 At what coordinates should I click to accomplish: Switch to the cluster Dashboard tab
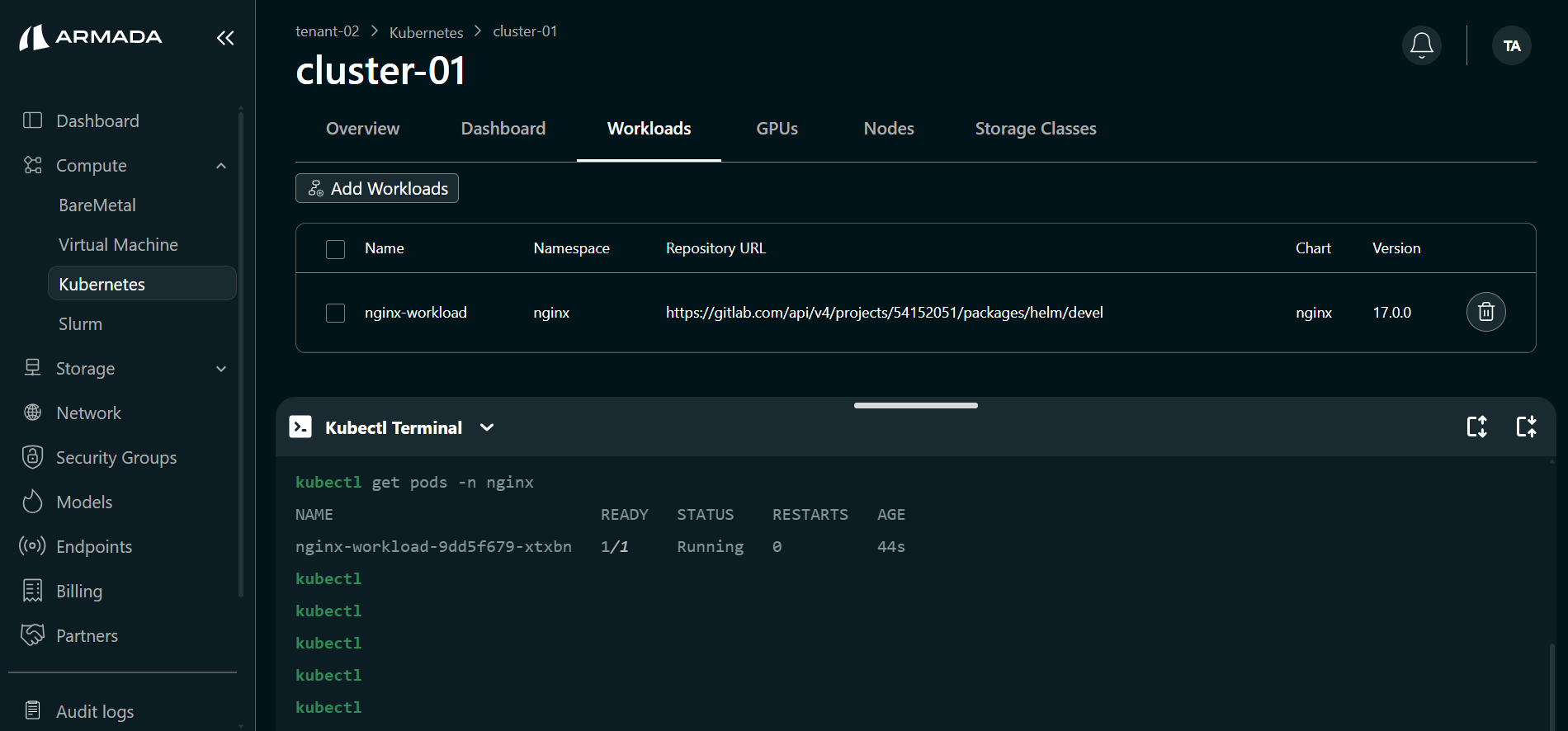pos(503,129)
